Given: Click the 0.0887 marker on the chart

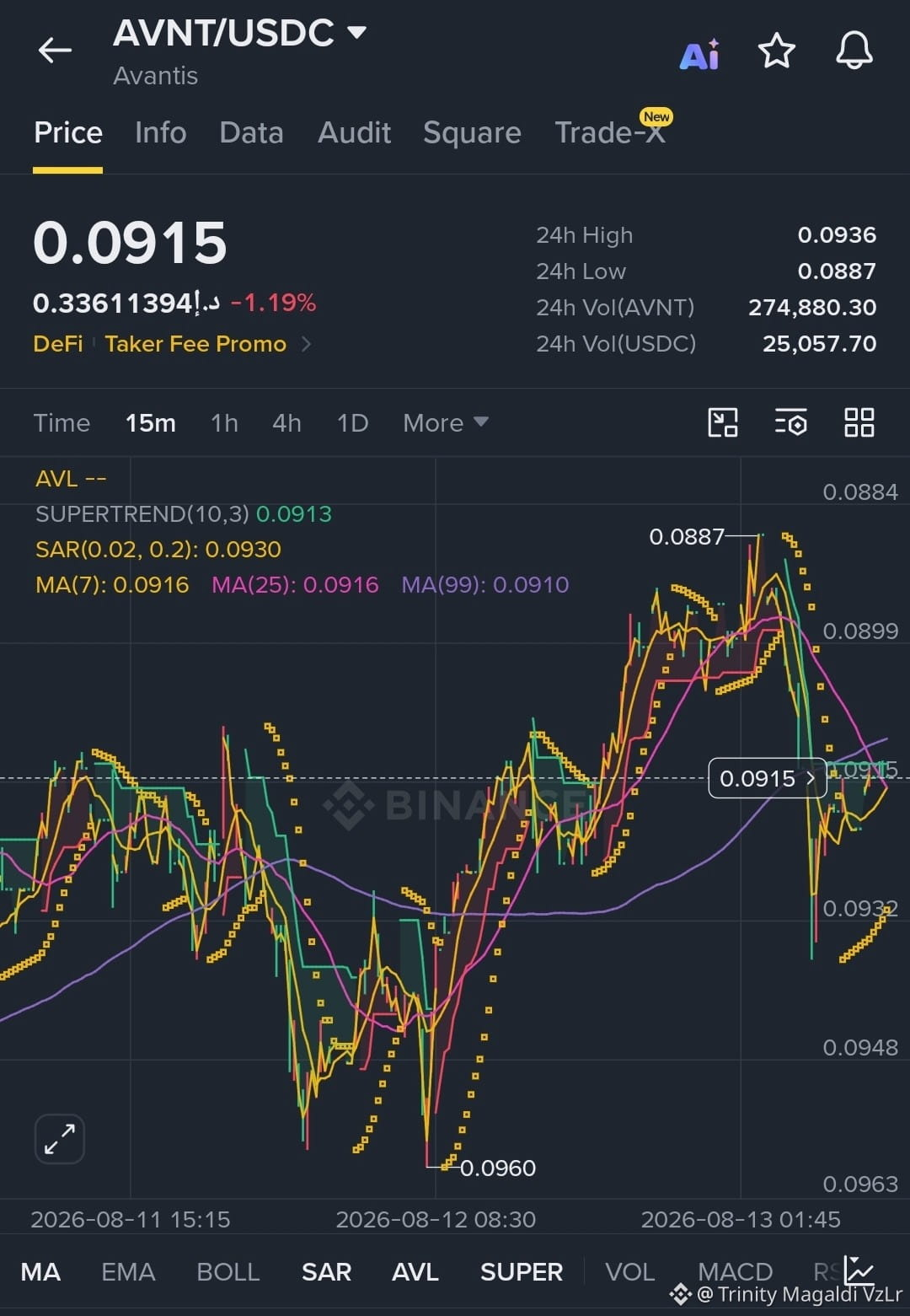Looking at the screenshot, I should [x=687, y=536].
